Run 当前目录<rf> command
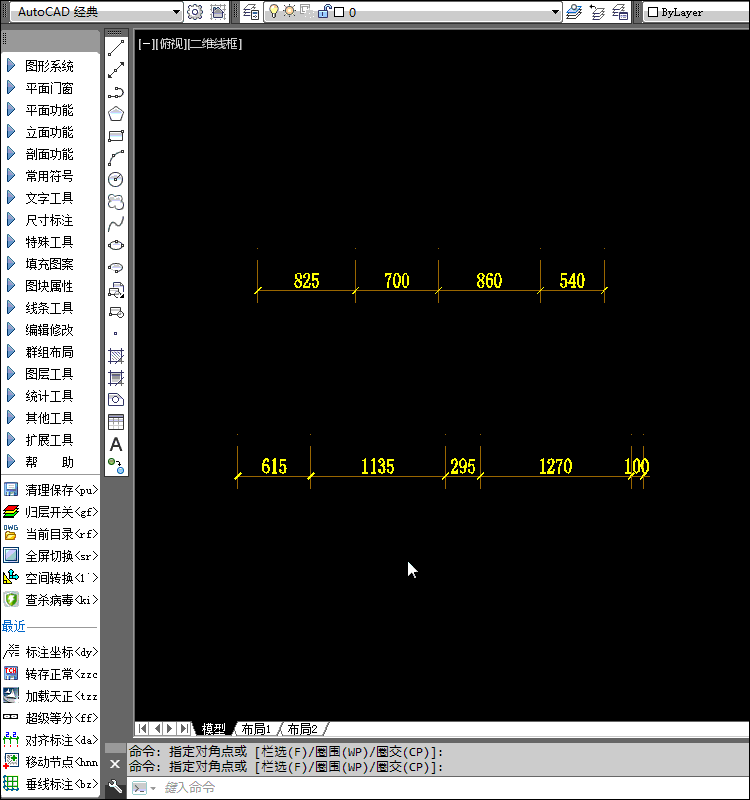Image resolution: width=750 pixels, height=800 pixels. pyautogui.click(x=51, y=534)
